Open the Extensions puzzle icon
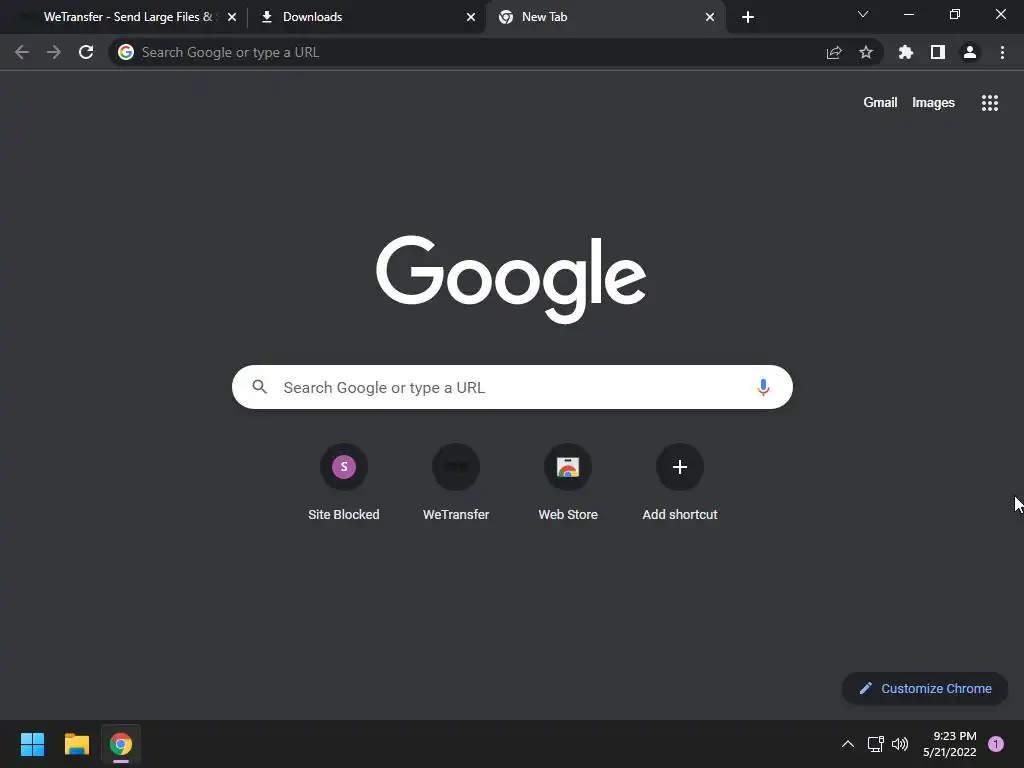 [x=906, y=52]
